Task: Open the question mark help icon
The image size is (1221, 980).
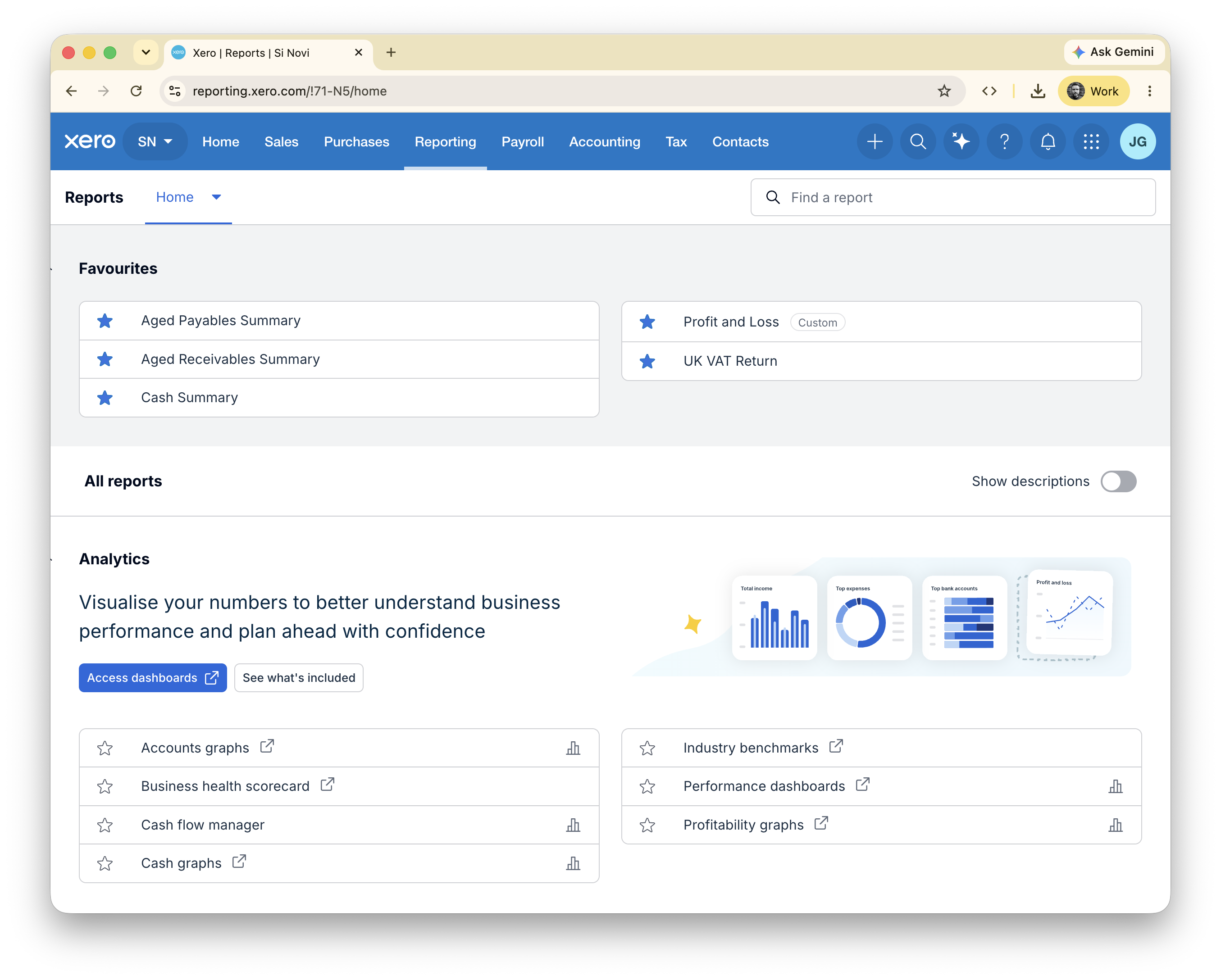Action: (1004, 141)
